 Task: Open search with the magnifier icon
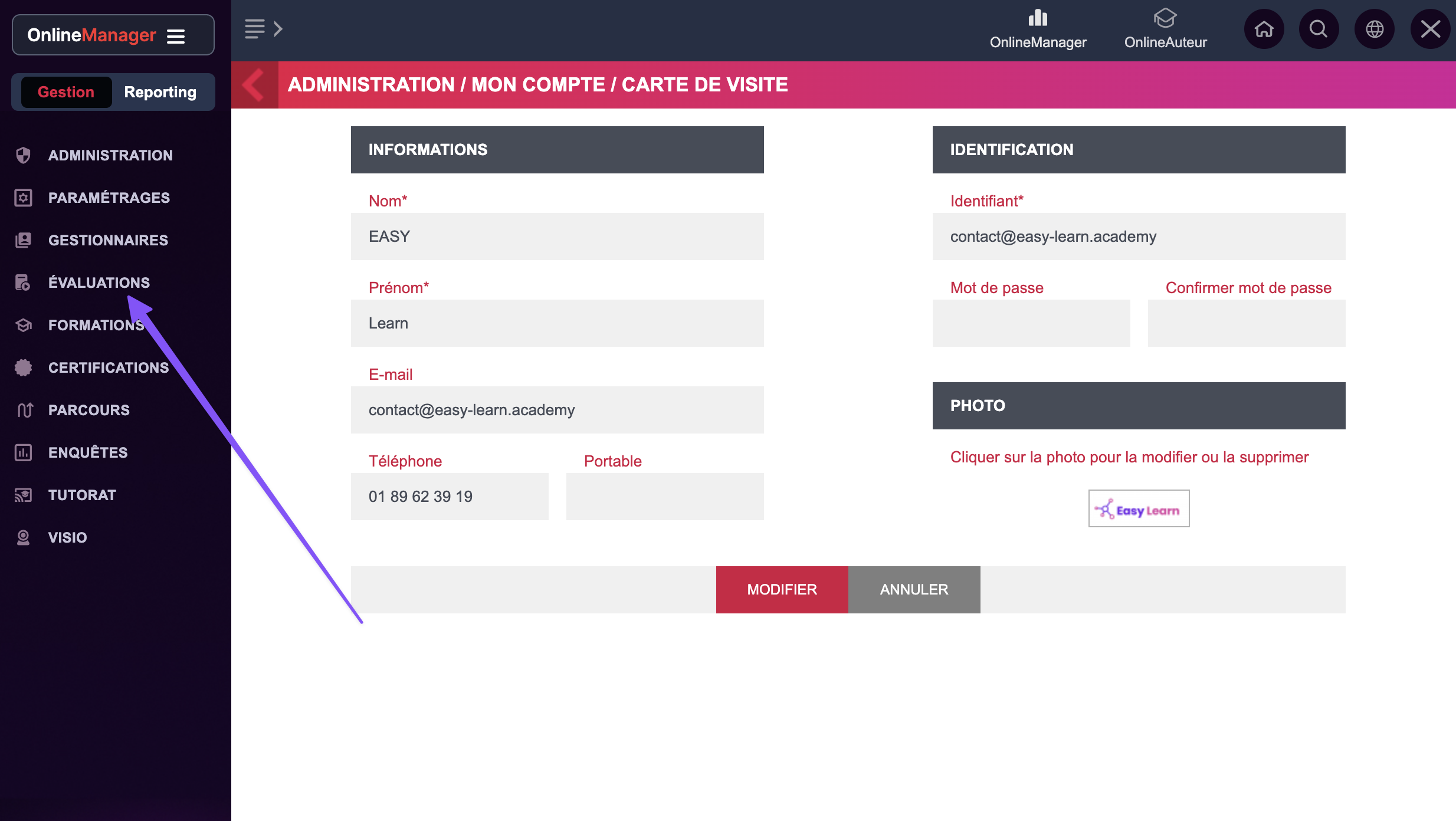point(1319,29)
